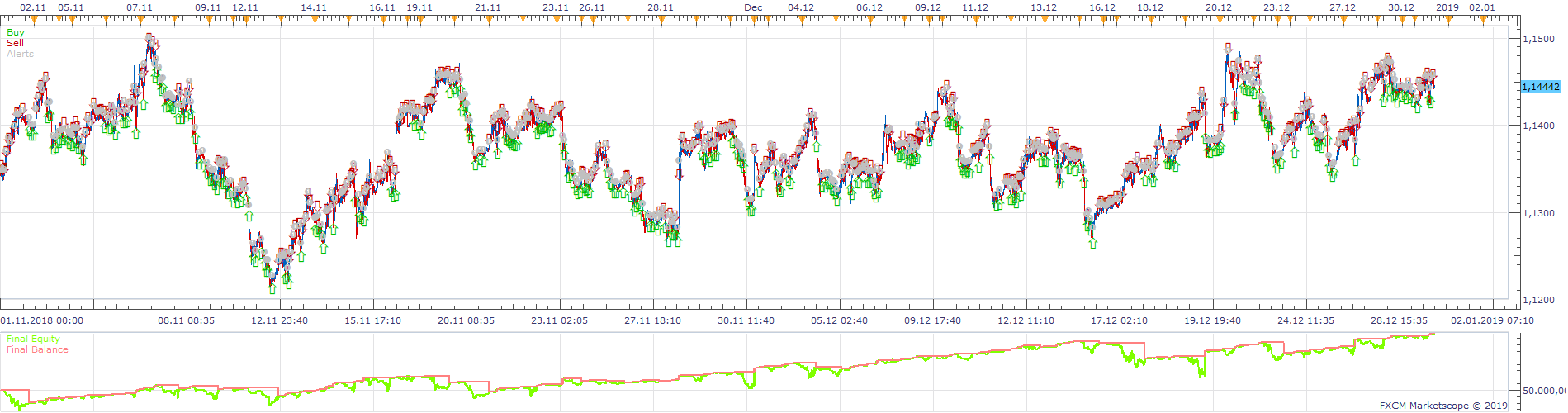1568x413 pixels.
Task: Select the 02.01 date on top axis
Action: point(1482,7)
